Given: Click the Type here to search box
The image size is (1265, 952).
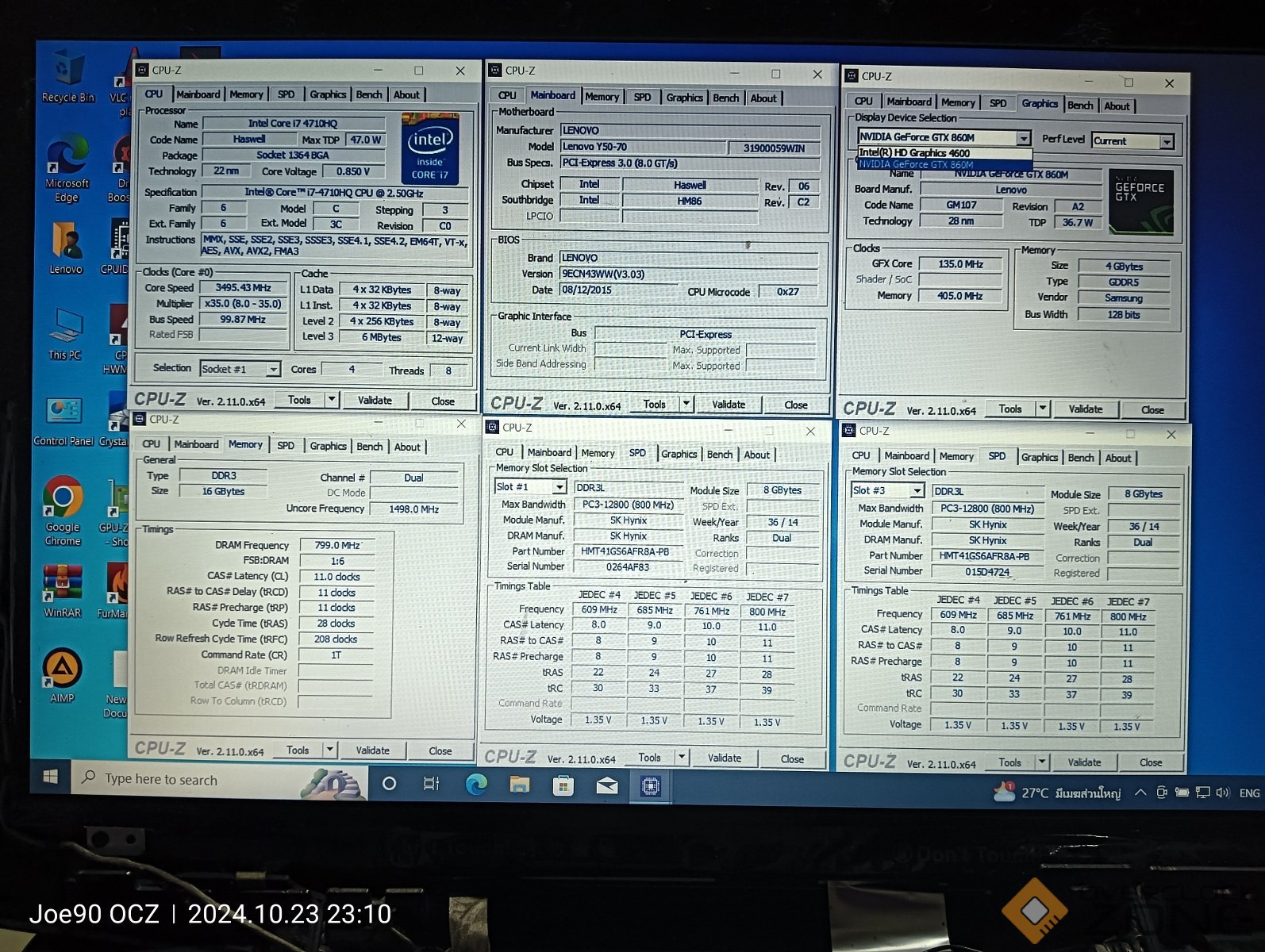Looking at the screenshot, I should 220,780.
